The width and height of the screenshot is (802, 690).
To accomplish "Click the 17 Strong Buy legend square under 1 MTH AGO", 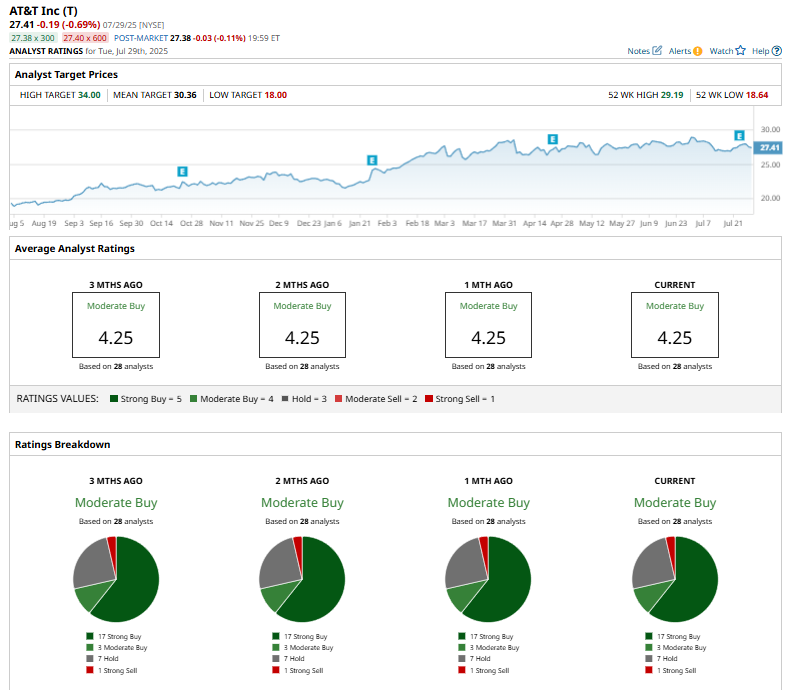I will point(462,636).
